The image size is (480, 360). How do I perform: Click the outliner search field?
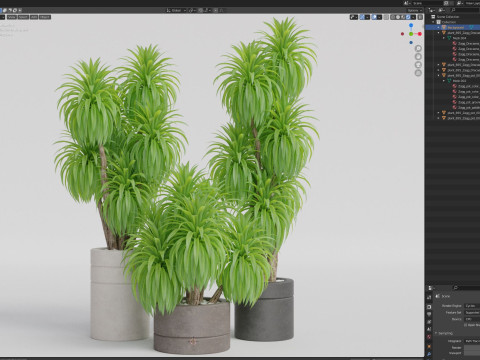[465, 10]
